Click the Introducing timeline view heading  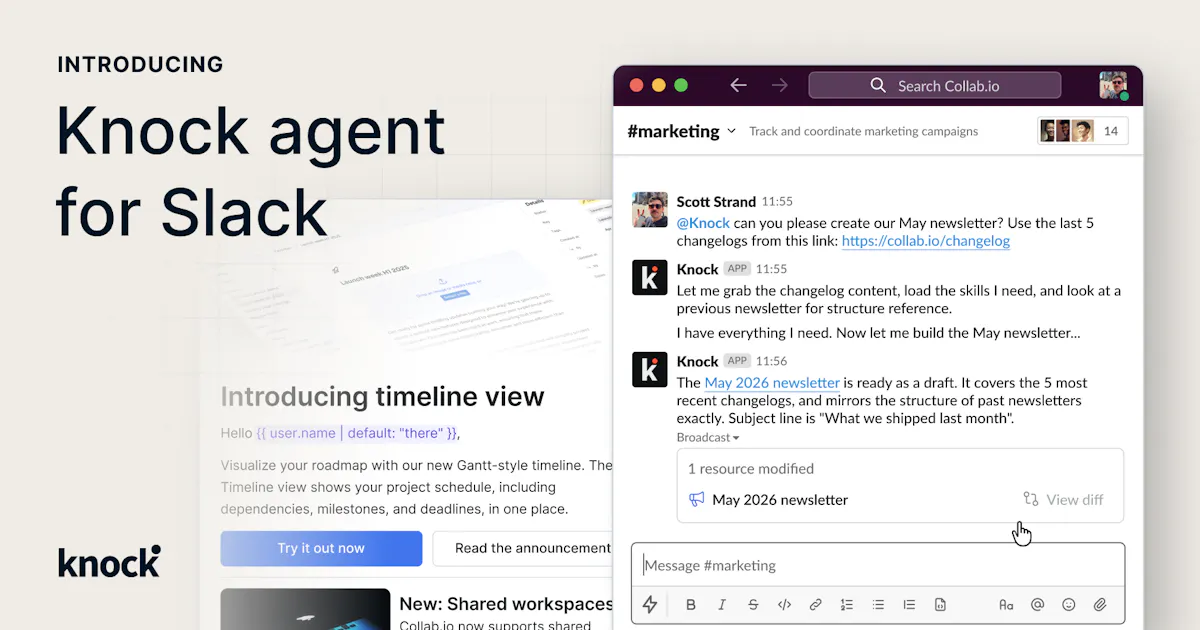[382, 397]
